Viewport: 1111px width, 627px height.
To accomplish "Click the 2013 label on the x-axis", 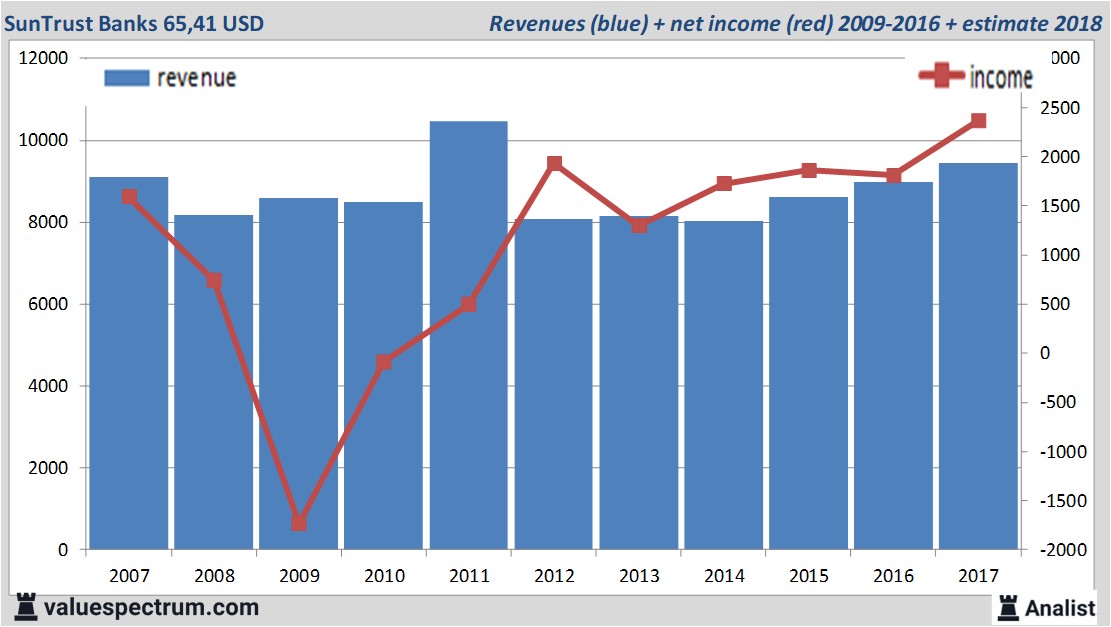I will point(639,577).
